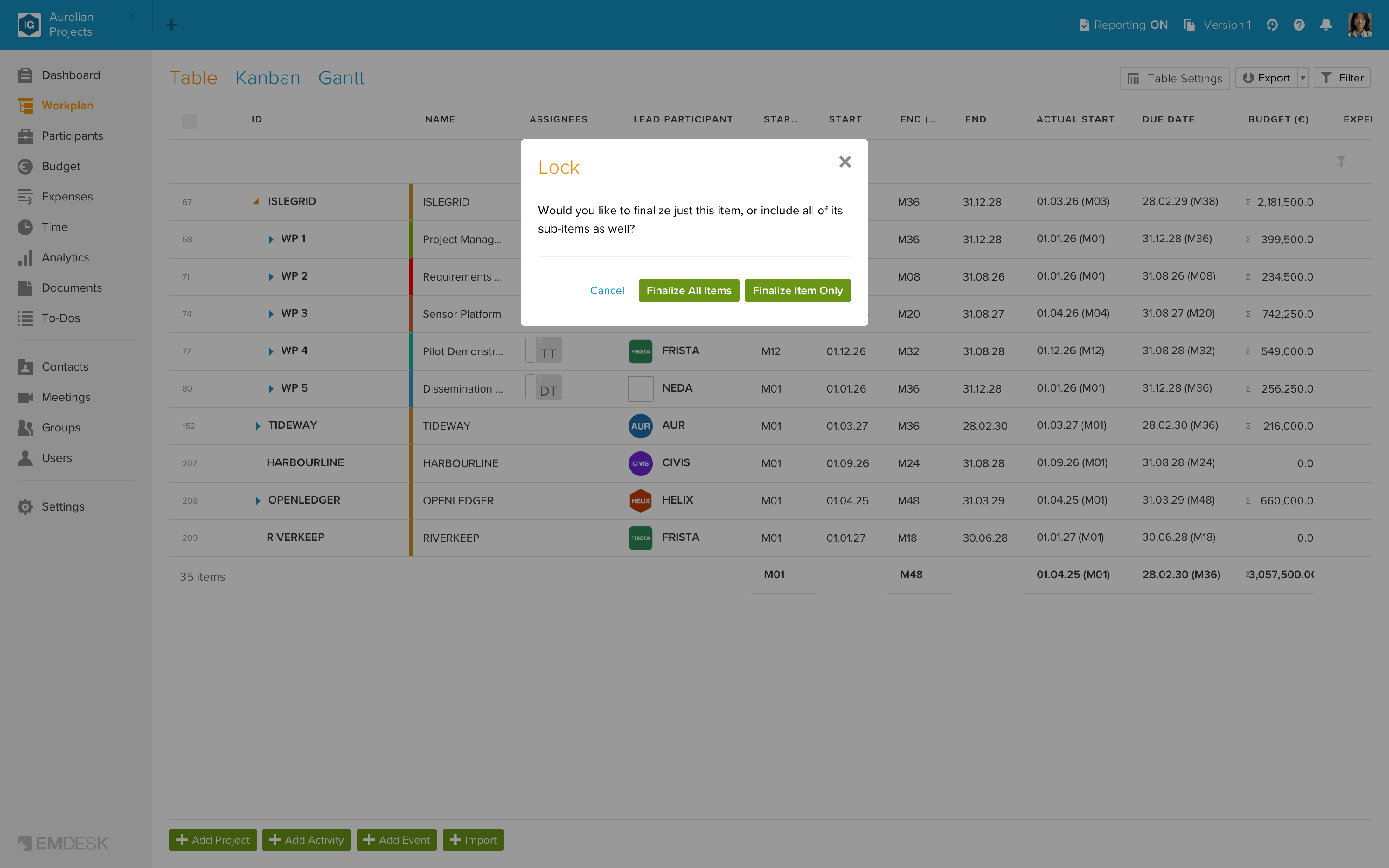
Task: Open Users in the sidebar
Action: pyautogui.click(x=45, y=458)
